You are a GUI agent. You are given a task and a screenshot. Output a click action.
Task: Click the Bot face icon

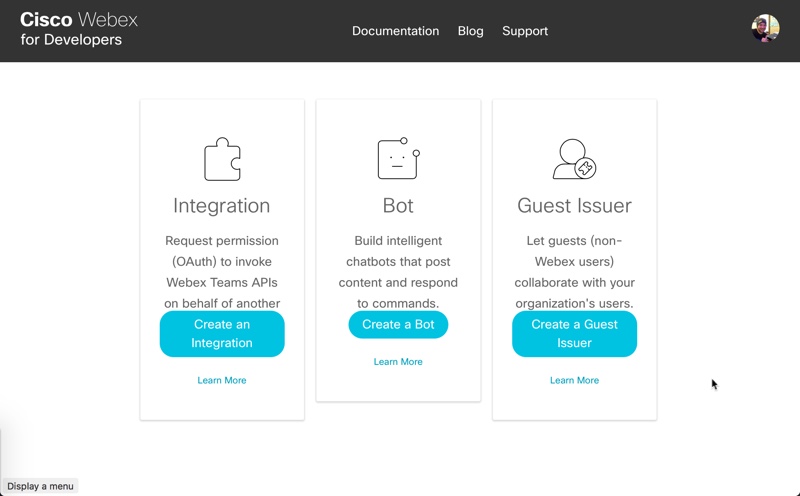(398, 159)
